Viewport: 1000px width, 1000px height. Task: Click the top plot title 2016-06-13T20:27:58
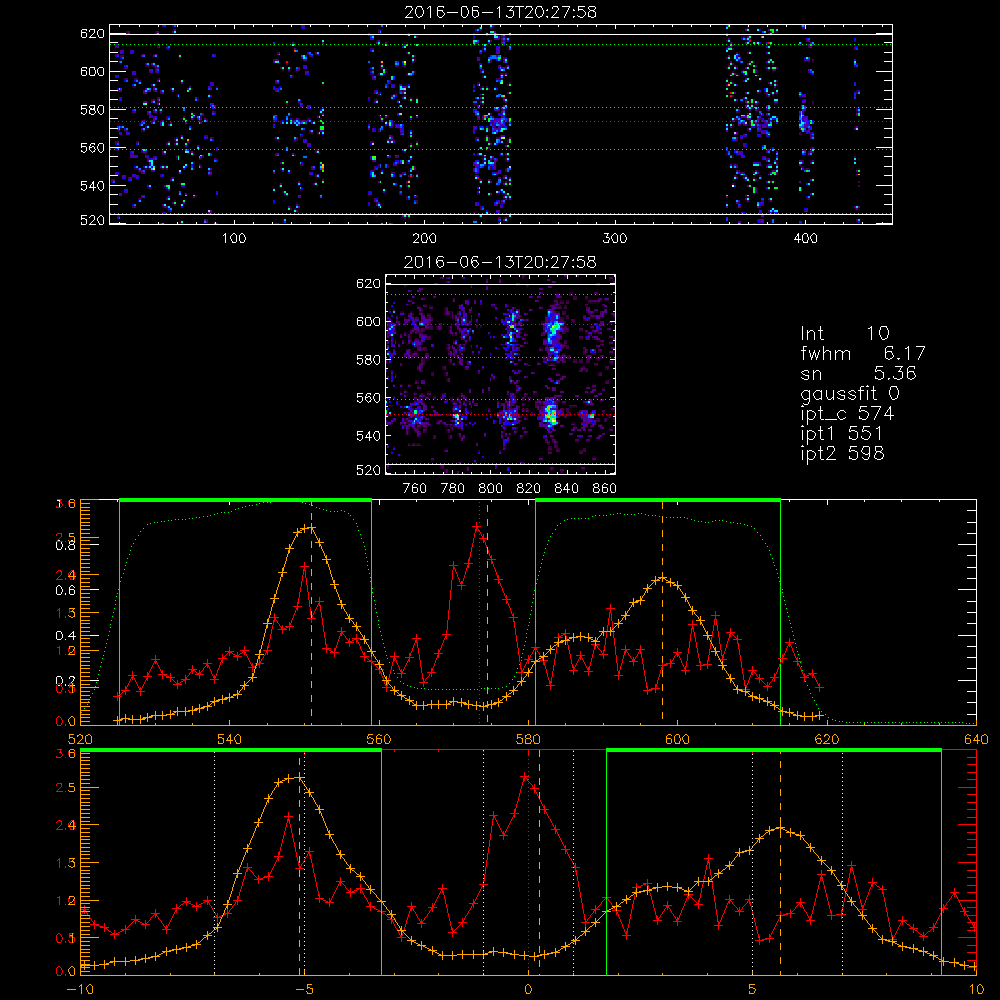pyautogui.click(x=501, y=12)
